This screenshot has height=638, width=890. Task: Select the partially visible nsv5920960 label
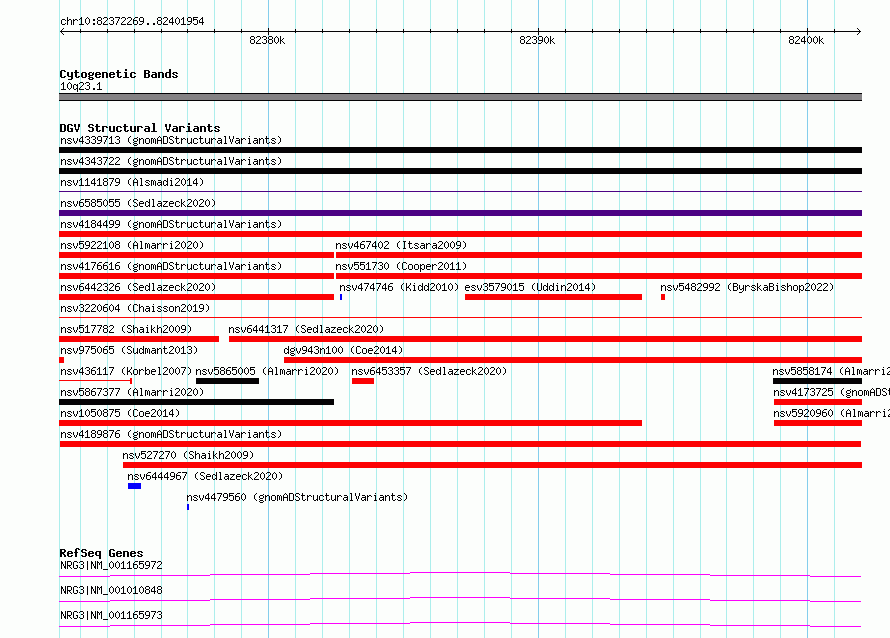tap(832, 413)
